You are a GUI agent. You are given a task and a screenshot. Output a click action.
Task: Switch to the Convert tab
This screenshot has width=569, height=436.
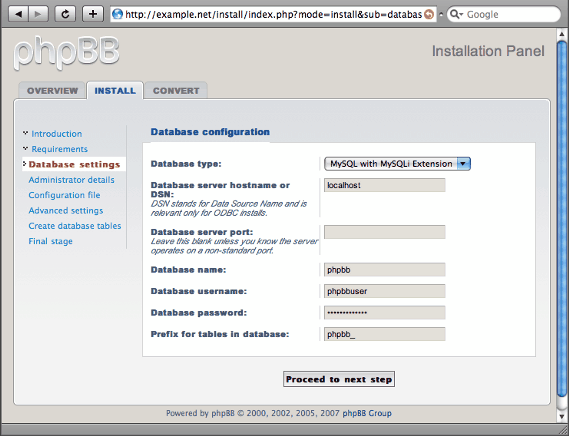[176, 91]
